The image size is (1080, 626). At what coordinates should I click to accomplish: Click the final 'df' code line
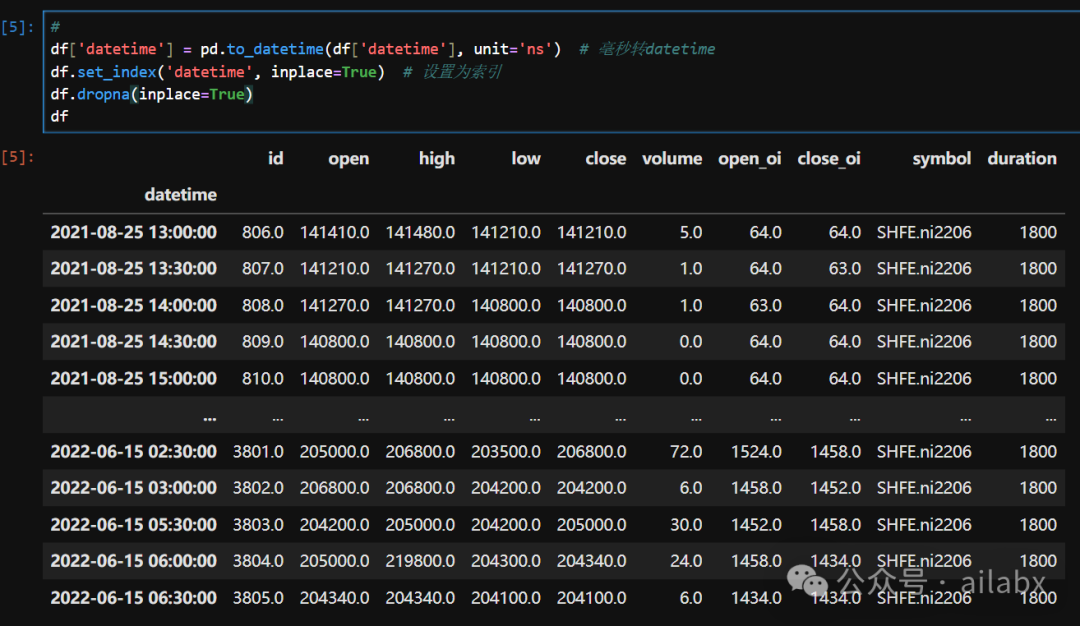[59, 116]
